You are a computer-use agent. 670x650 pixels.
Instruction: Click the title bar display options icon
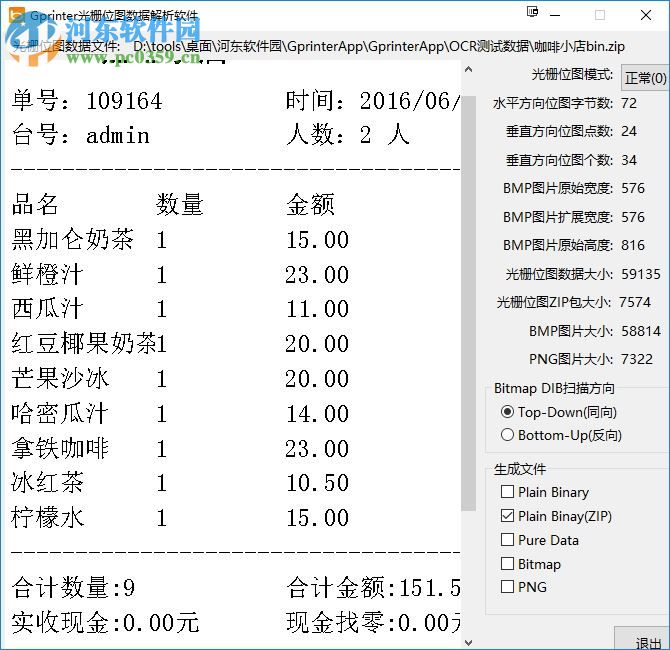click(532, 11)
